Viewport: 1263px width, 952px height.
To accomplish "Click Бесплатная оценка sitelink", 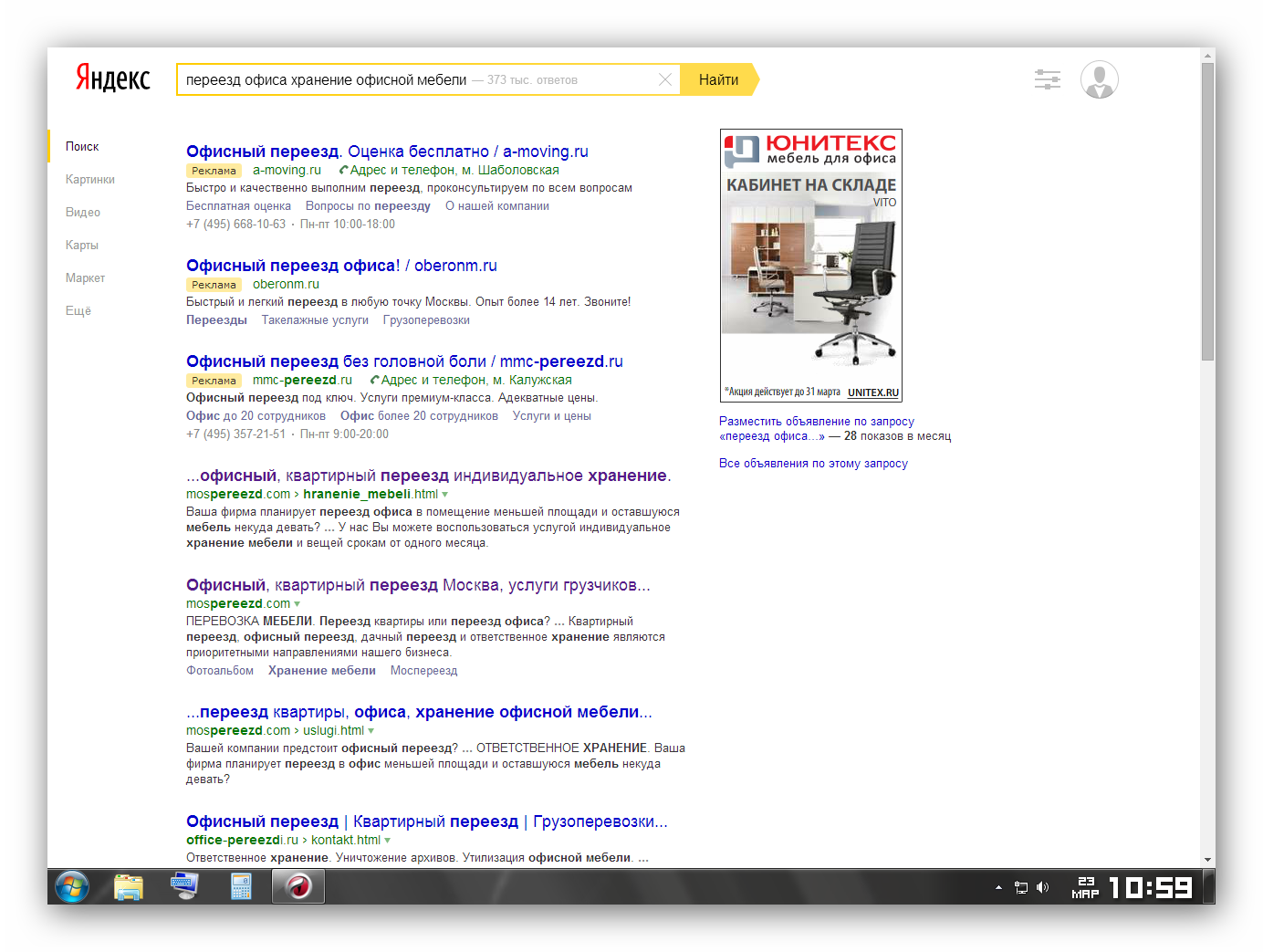I will 239,206.
